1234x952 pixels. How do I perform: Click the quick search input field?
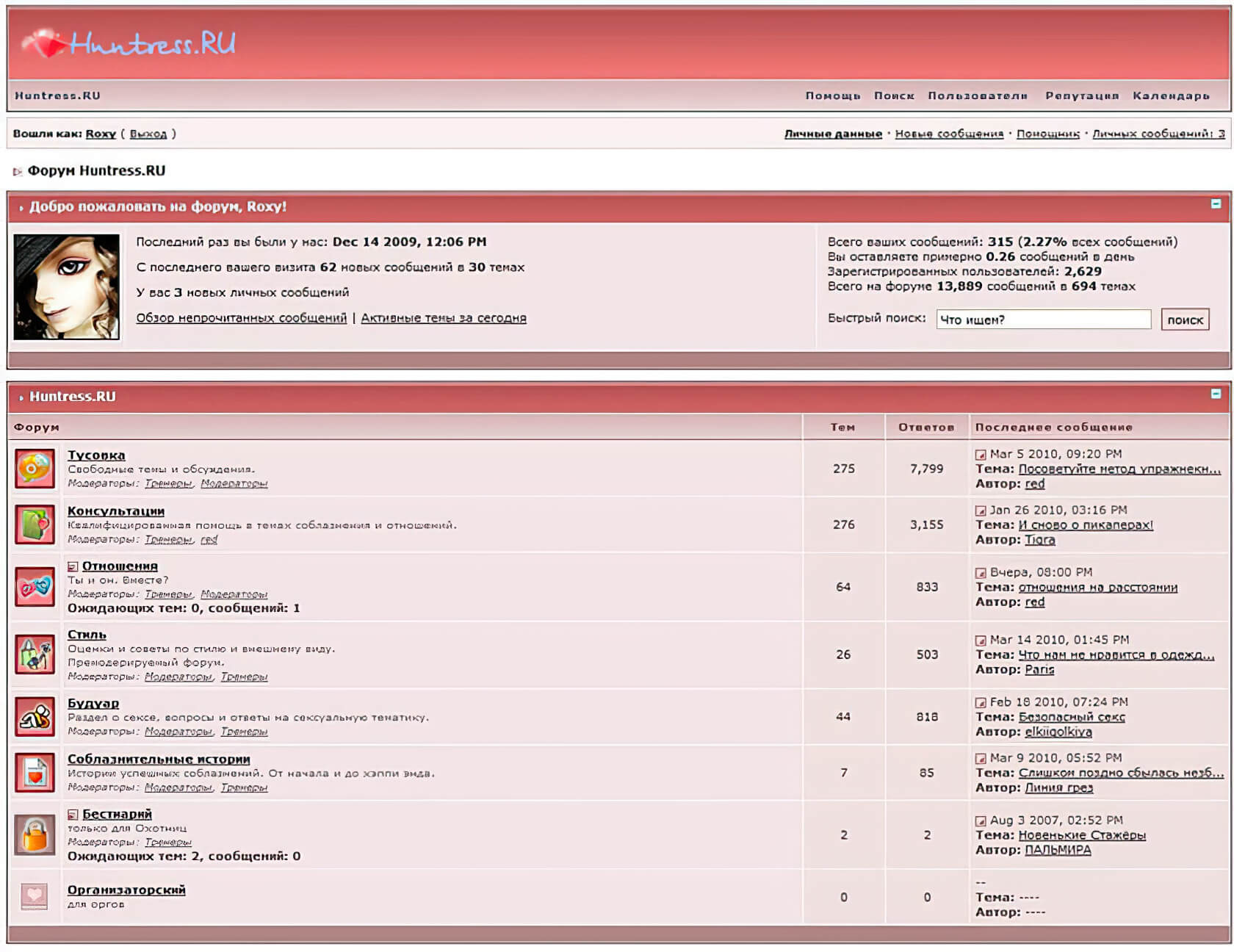[x=1043, y=320]
